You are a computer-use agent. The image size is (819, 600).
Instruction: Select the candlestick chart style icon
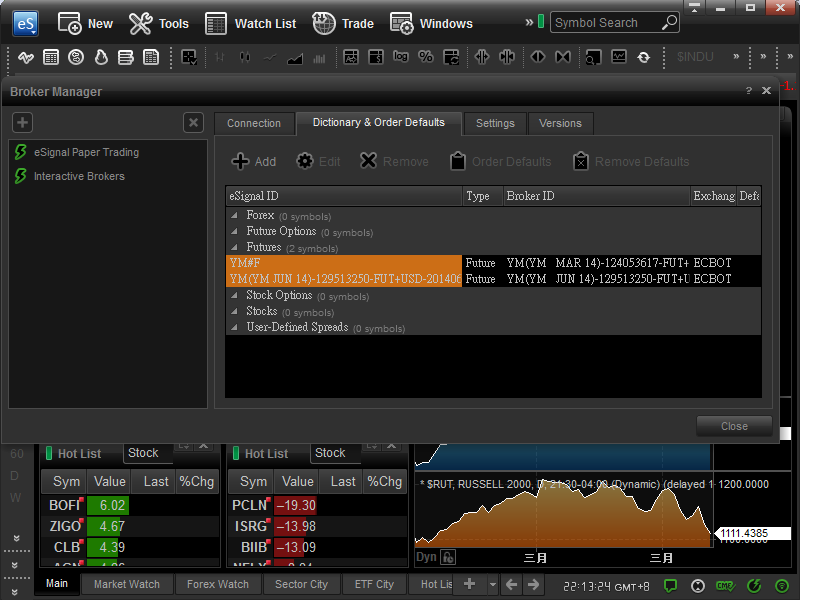point(245,57)
